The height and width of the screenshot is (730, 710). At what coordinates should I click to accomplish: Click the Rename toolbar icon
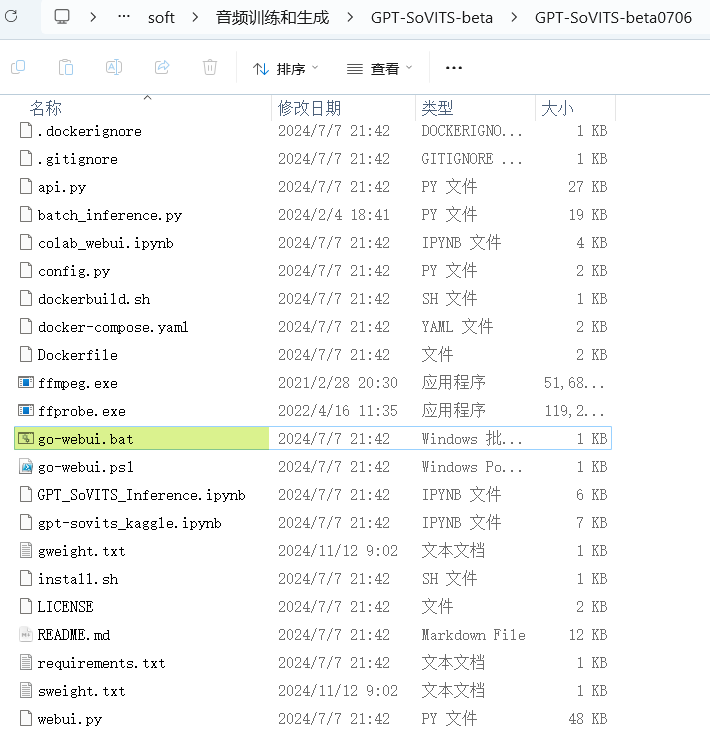point(114,68)
